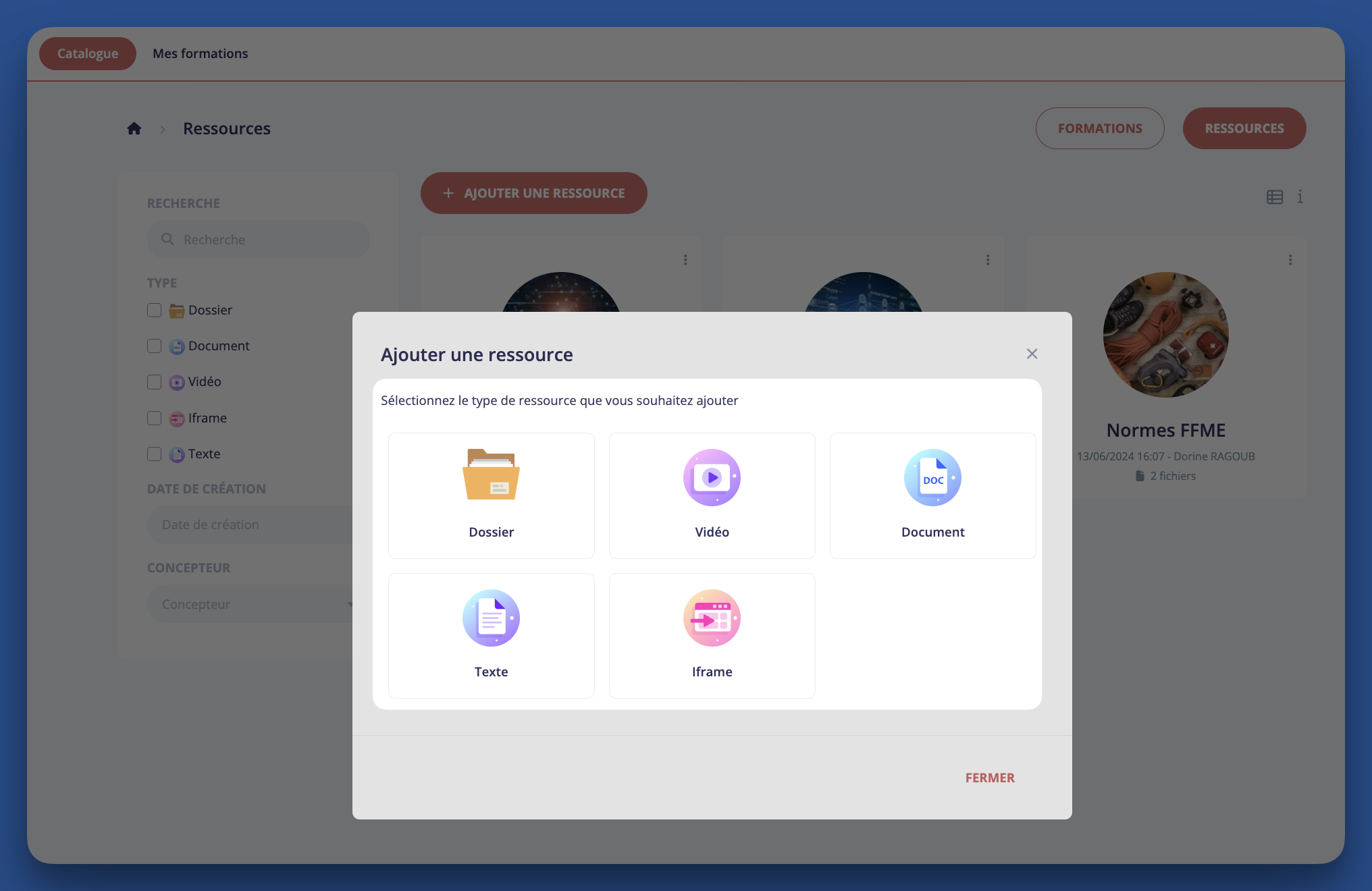Click the Ressources breadcrumb label
Image resolution: width=1372 pixels, height=891 pixels.
226,128
